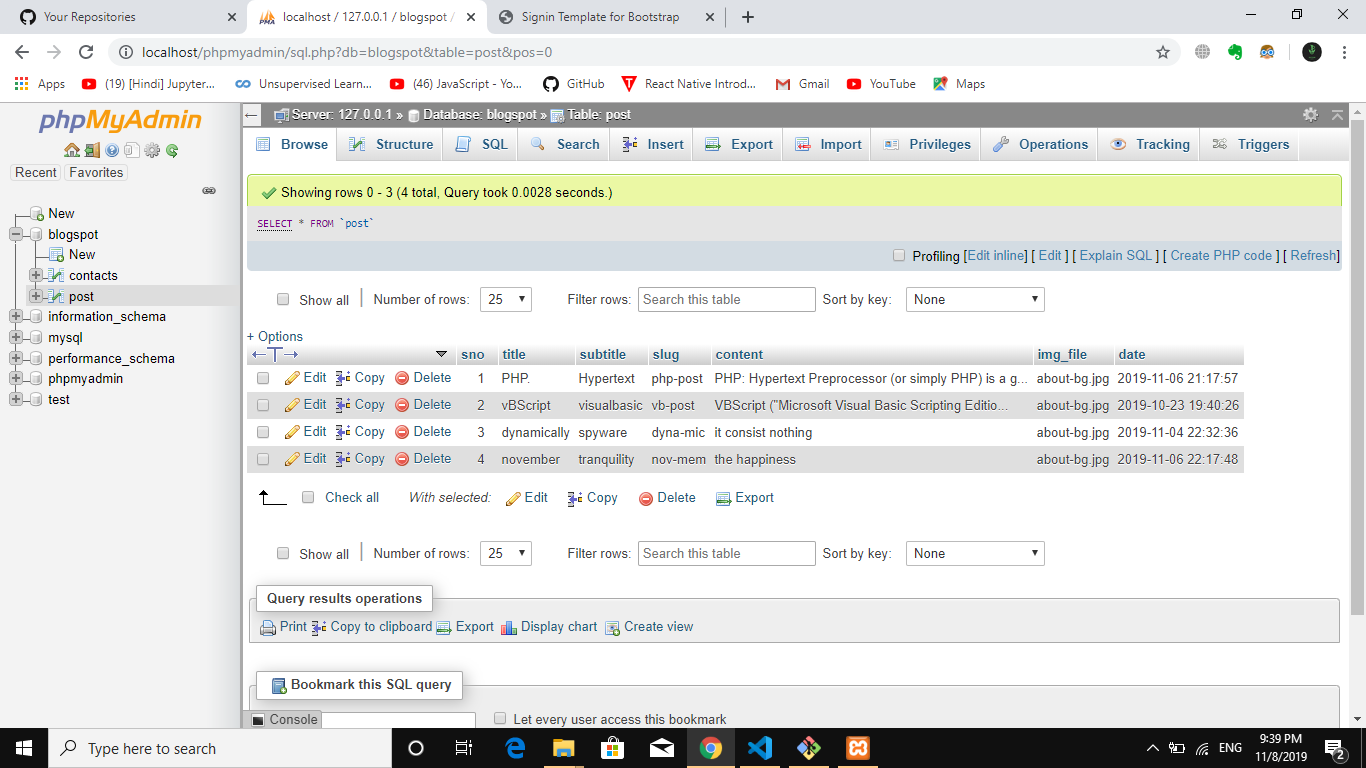Tick the Check all checkbox
1366x768 pixels.
308,497
